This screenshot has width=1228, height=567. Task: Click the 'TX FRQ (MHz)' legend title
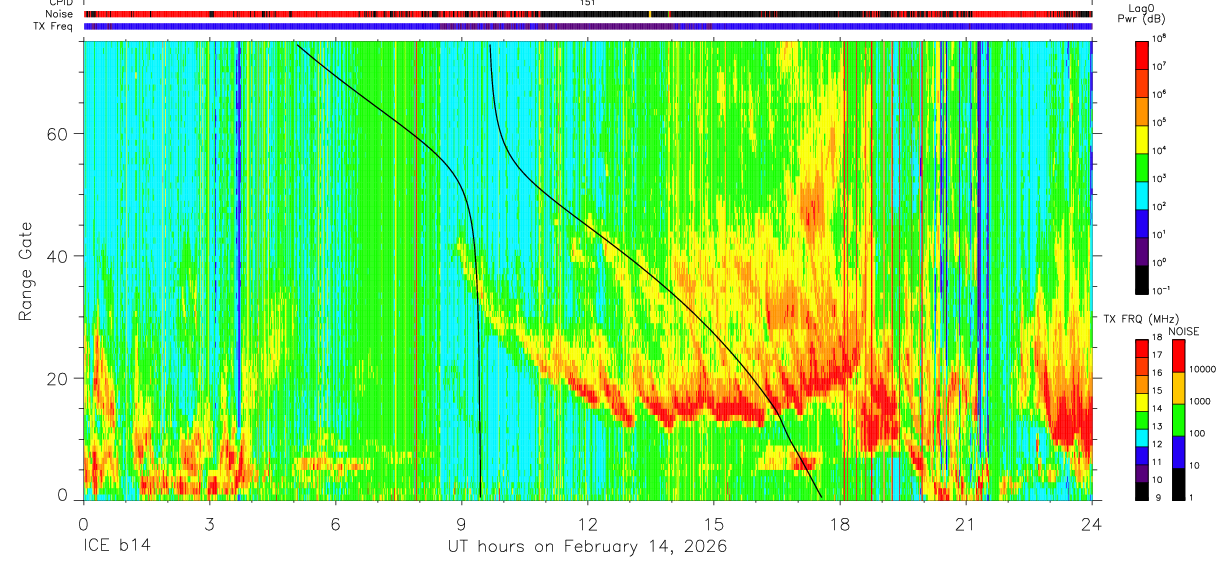pyautogui.click(x=1141, y=318)
